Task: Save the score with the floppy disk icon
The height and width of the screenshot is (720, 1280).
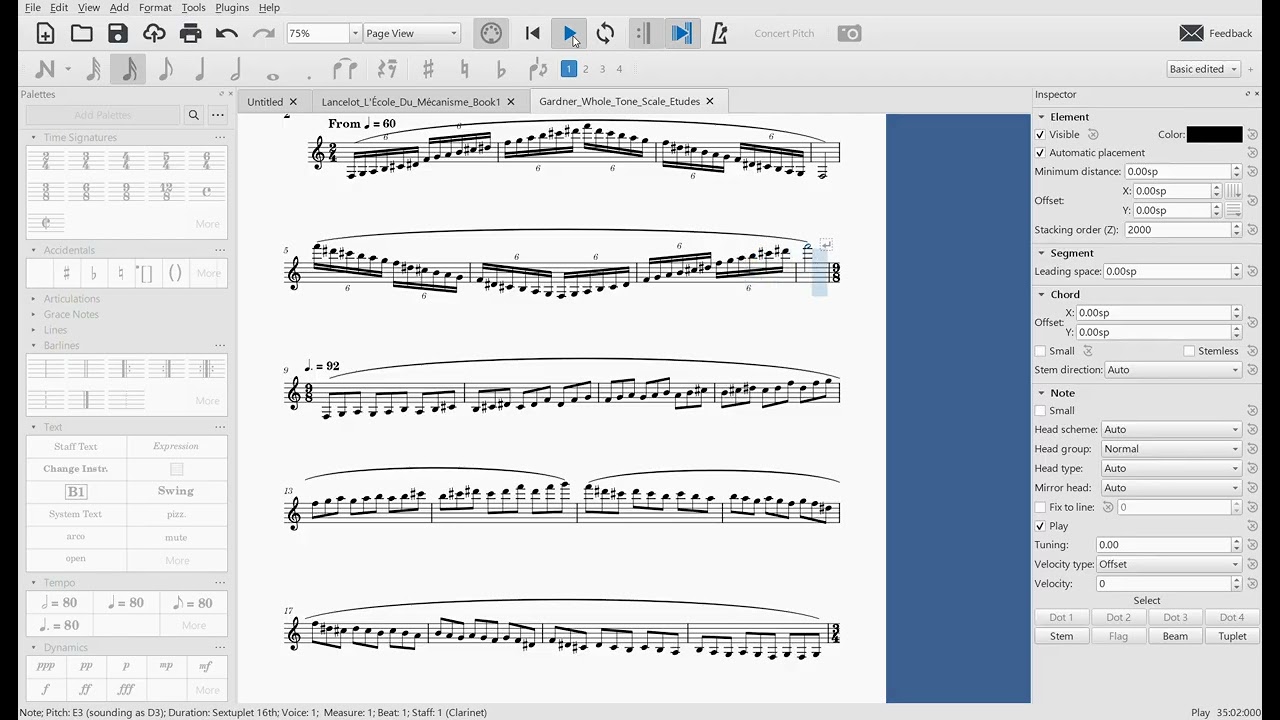Action: 118,33
